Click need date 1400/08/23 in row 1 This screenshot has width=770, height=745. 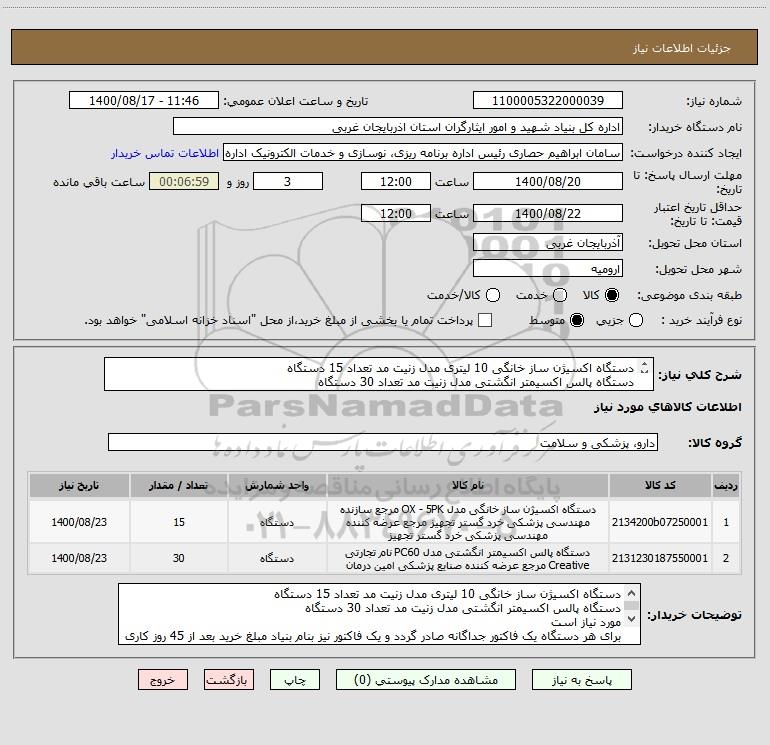(79, 522)
